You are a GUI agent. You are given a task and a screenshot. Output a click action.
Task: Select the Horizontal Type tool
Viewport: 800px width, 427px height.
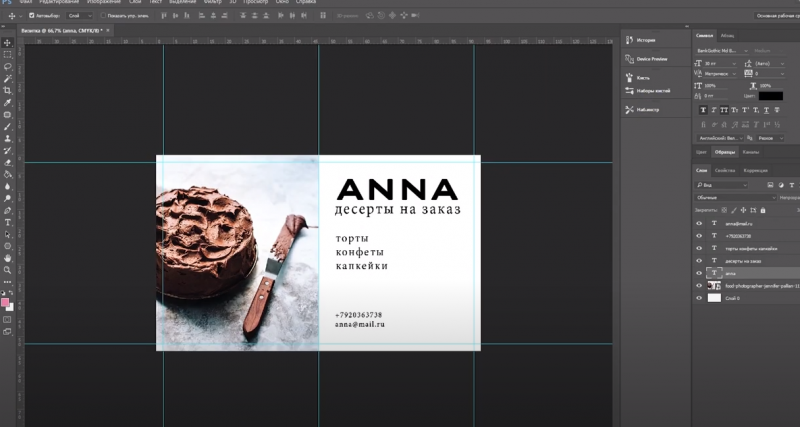[x=8, y=222]
